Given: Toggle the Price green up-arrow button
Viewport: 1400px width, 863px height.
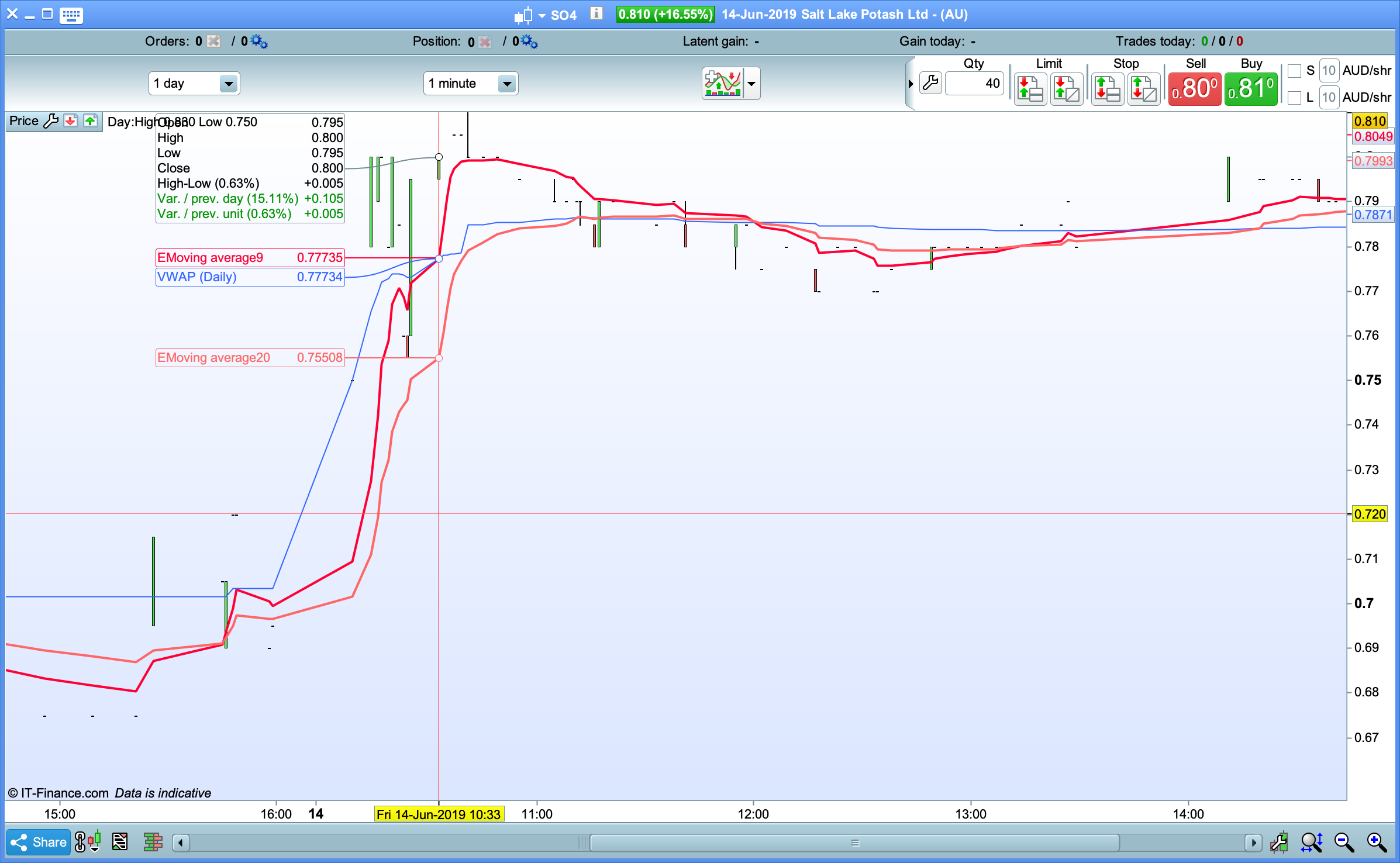Looking at the screenshot, I should point(90,121).
